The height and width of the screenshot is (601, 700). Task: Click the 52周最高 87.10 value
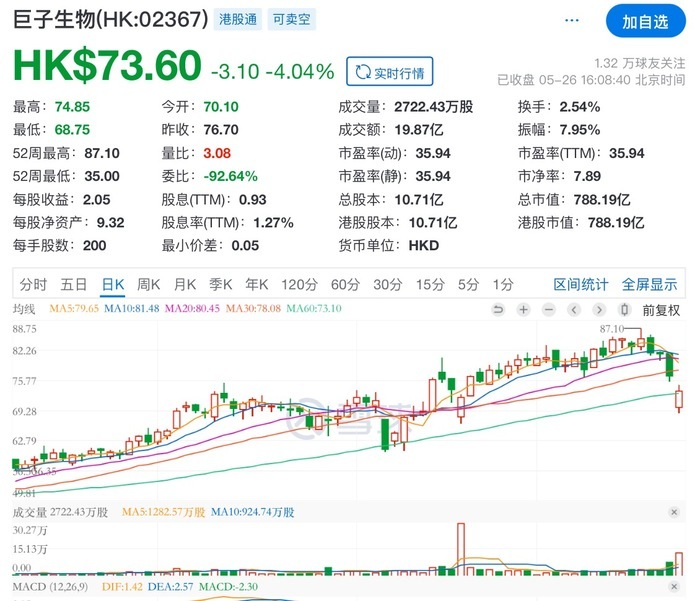tap(102, 153)
